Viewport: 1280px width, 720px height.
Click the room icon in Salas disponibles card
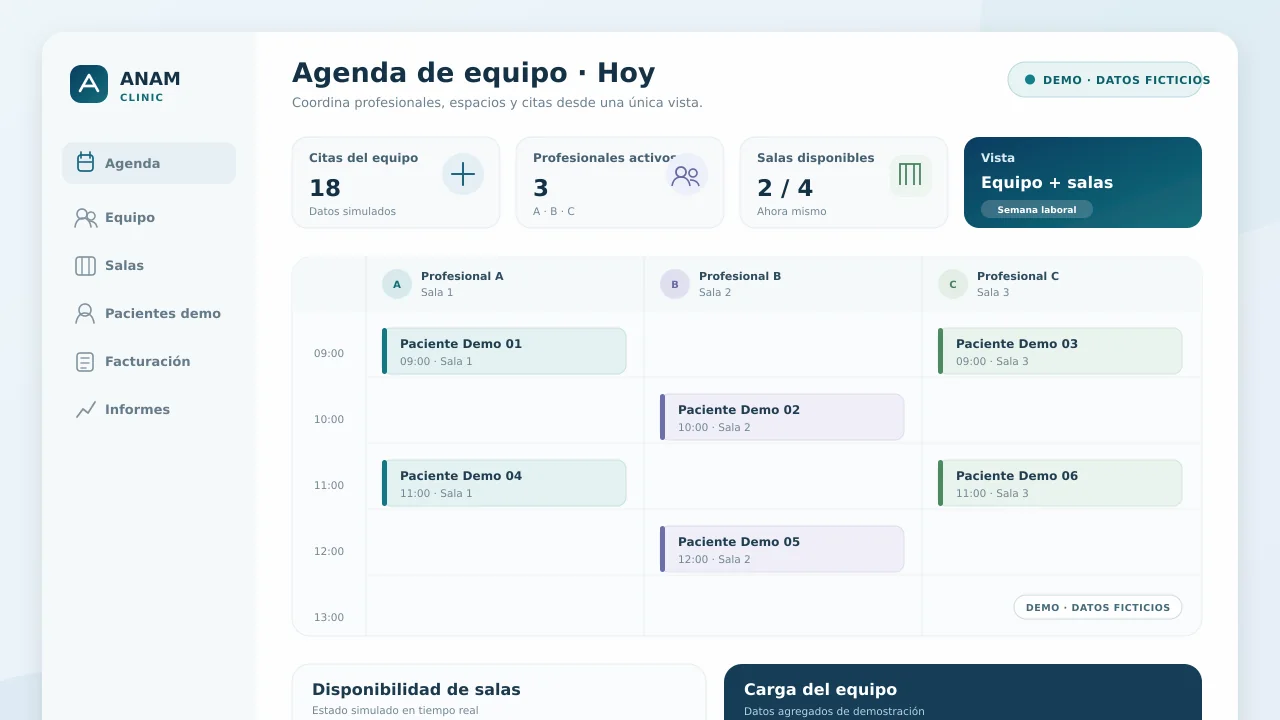910,175
